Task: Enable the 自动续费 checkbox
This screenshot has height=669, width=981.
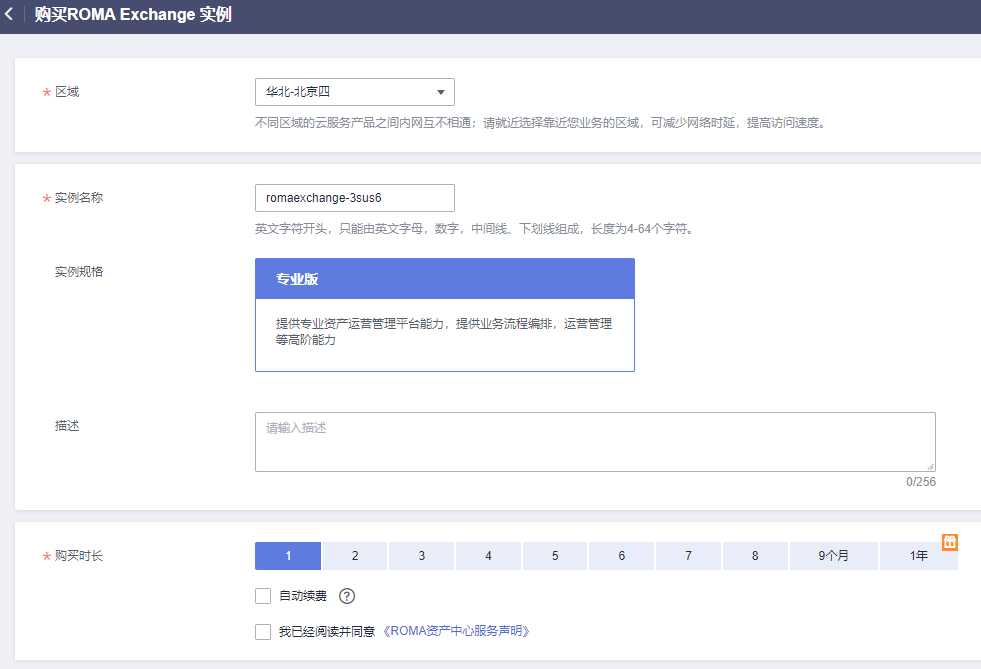Action: (x=263, y=596)
